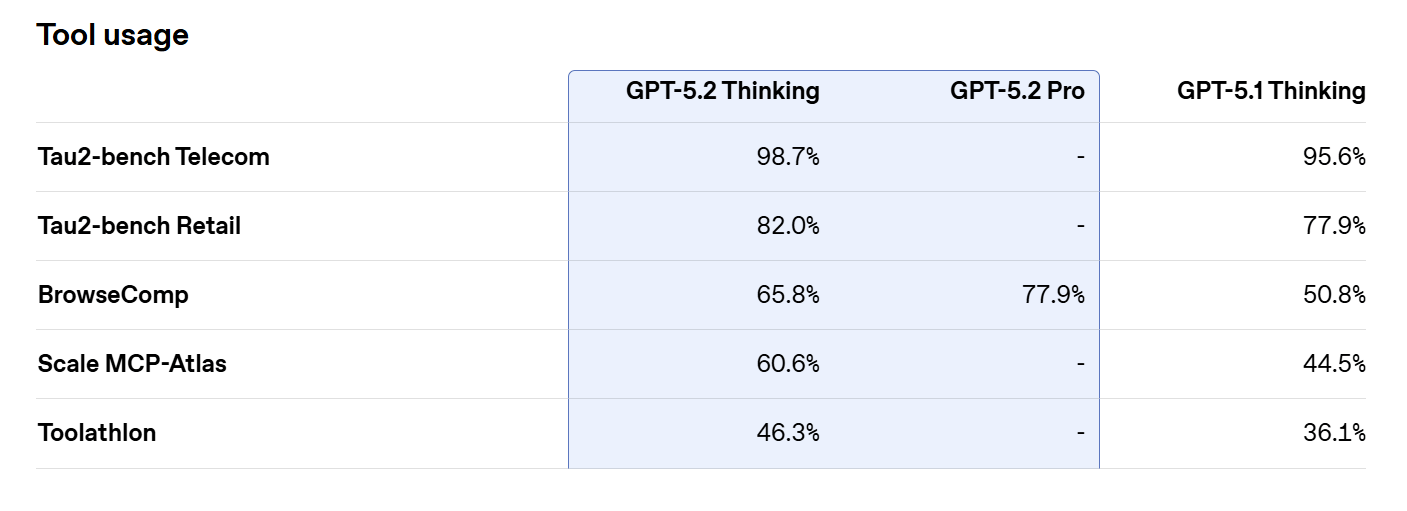
Task: Click the GPT-5.2 Pro BrowseComp score 77.9%
Action: tap(1055, 295)
